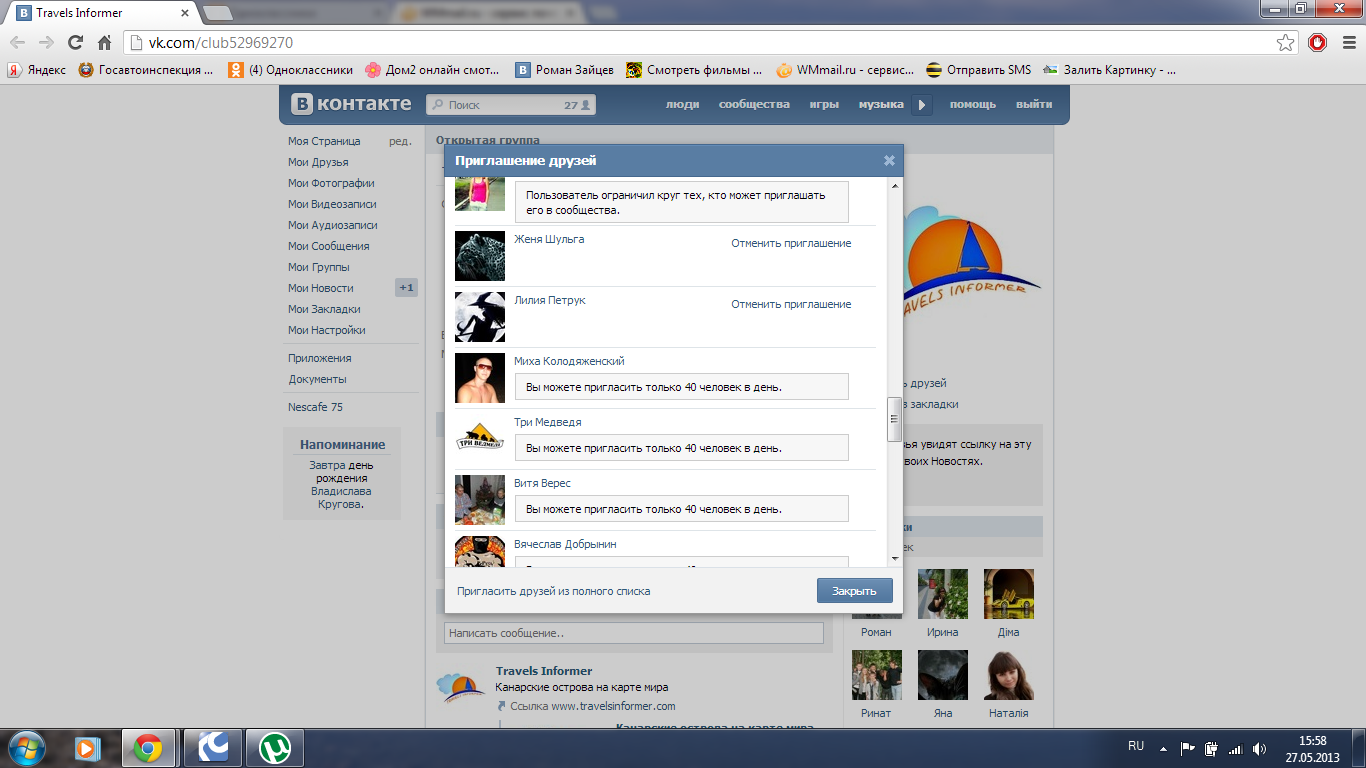This screenshot has width=1366, height=768.
Task: Click browser home icon
Action: 104,43
